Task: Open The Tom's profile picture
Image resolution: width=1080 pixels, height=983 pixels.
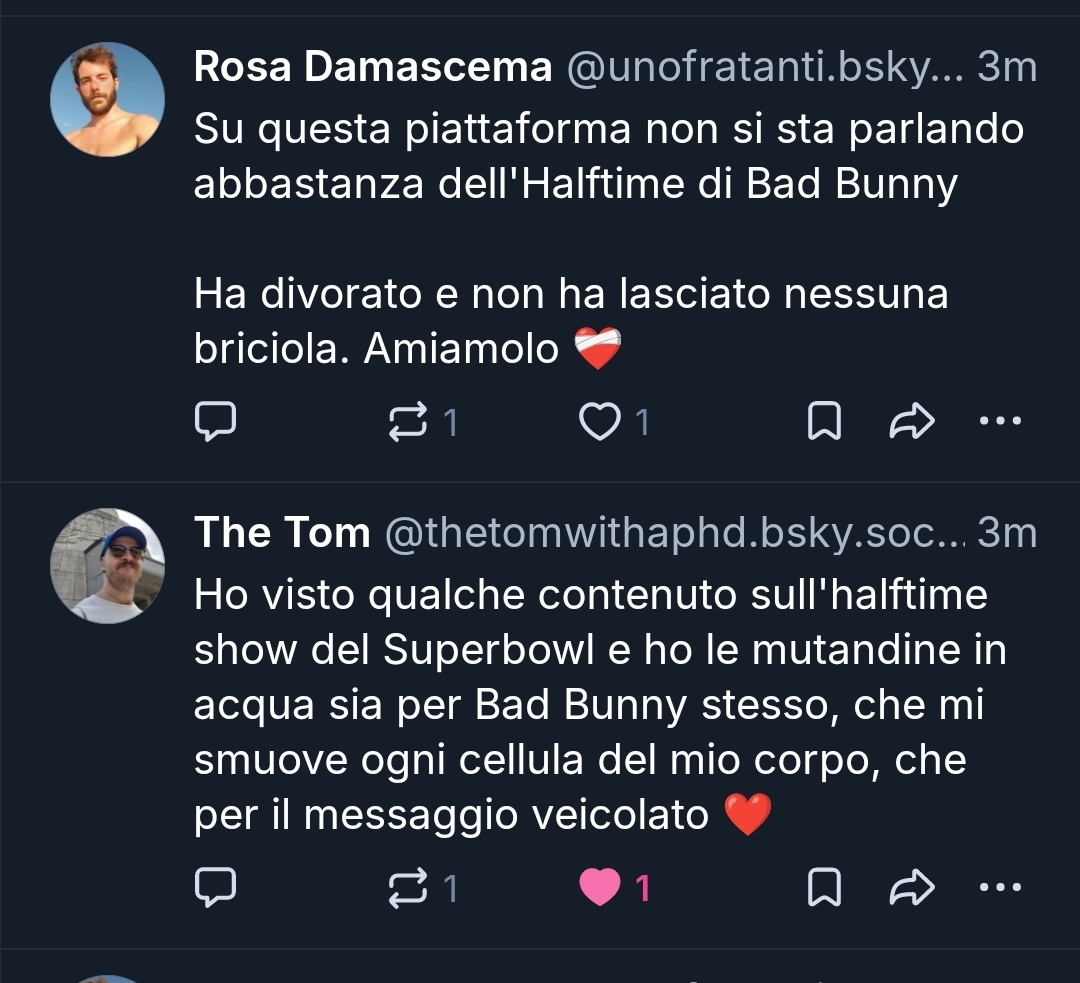Action: 107,566
